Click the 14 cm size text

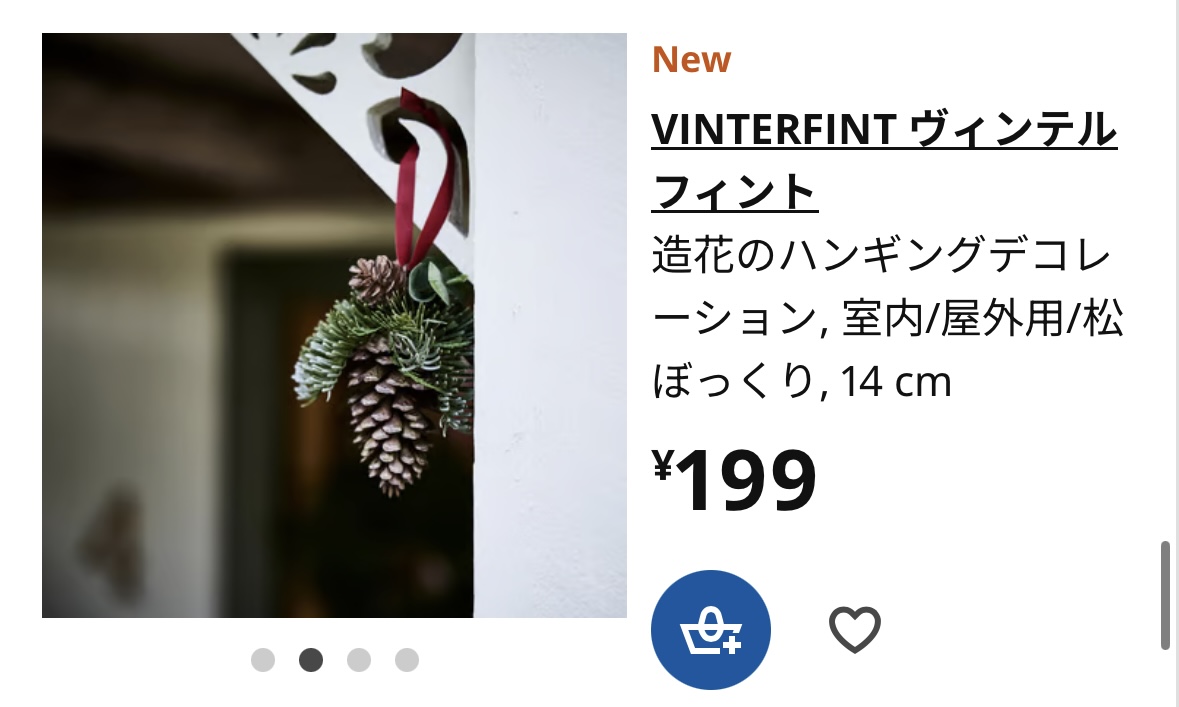[x=896, y=381]
